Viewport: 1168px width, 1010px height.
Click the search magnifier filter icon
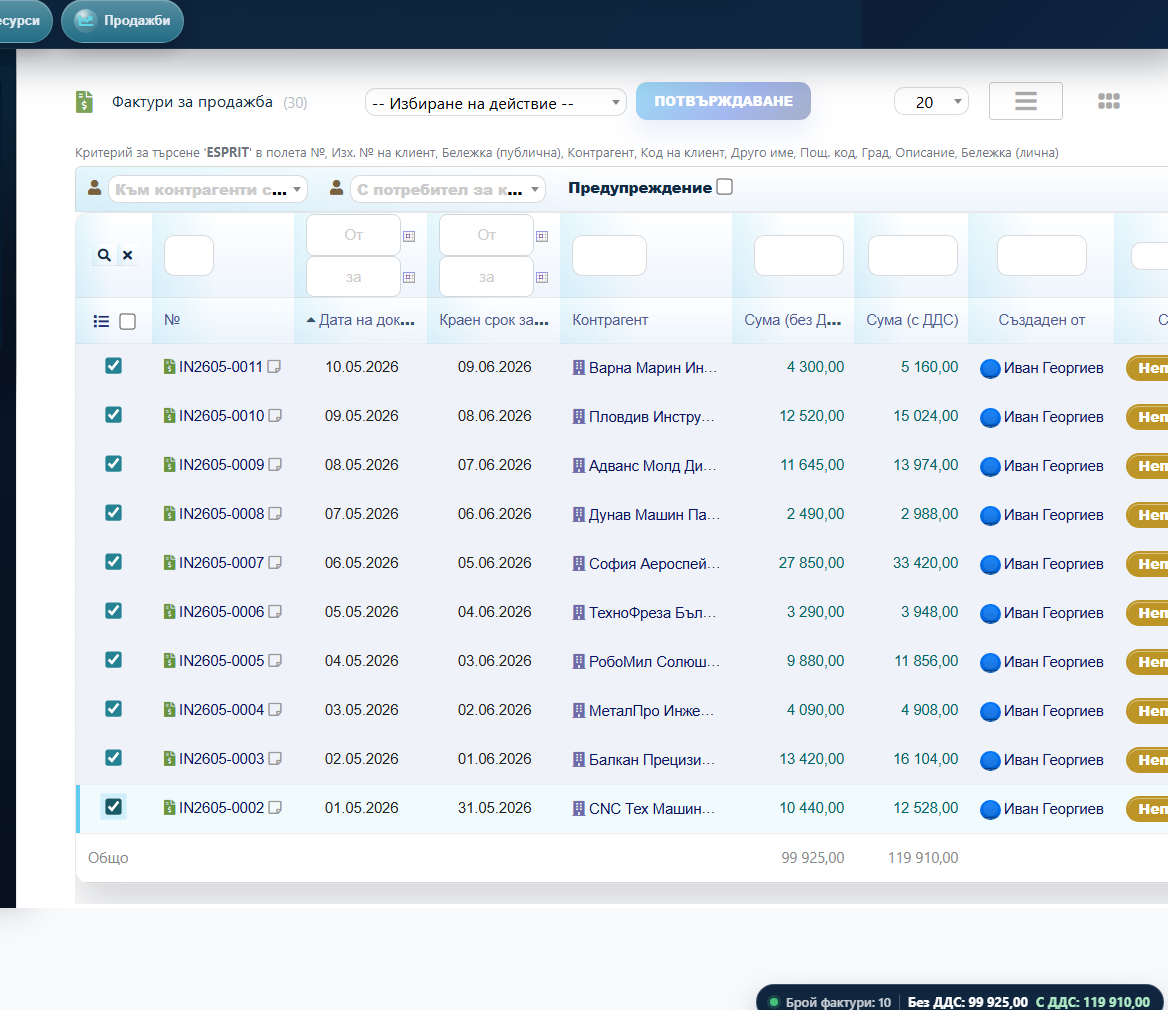coord(104,255)
